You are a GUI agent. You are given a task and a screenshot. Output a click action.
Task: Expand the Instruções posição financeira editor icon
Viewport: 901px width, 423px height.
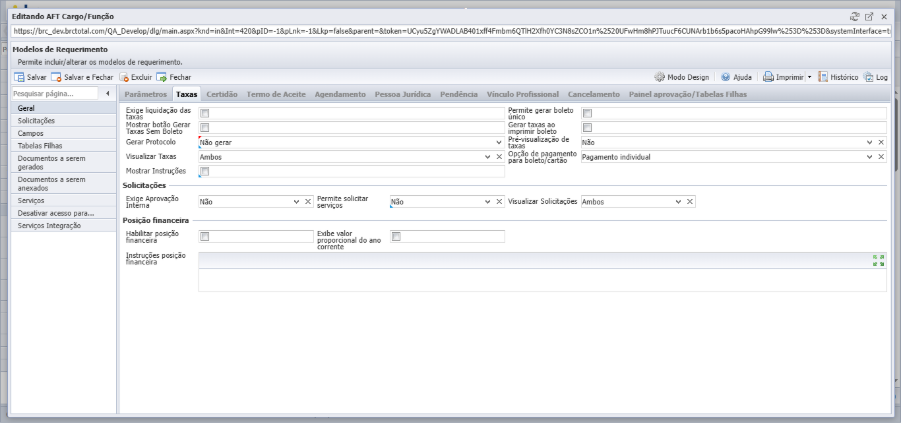pos(879,260)
